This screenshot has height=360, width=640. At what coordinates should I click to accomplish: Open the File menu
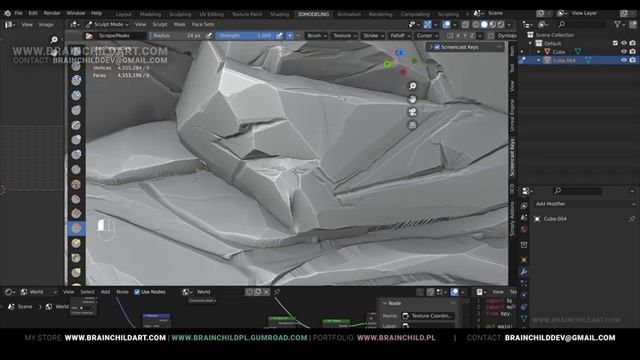[18, 13]
